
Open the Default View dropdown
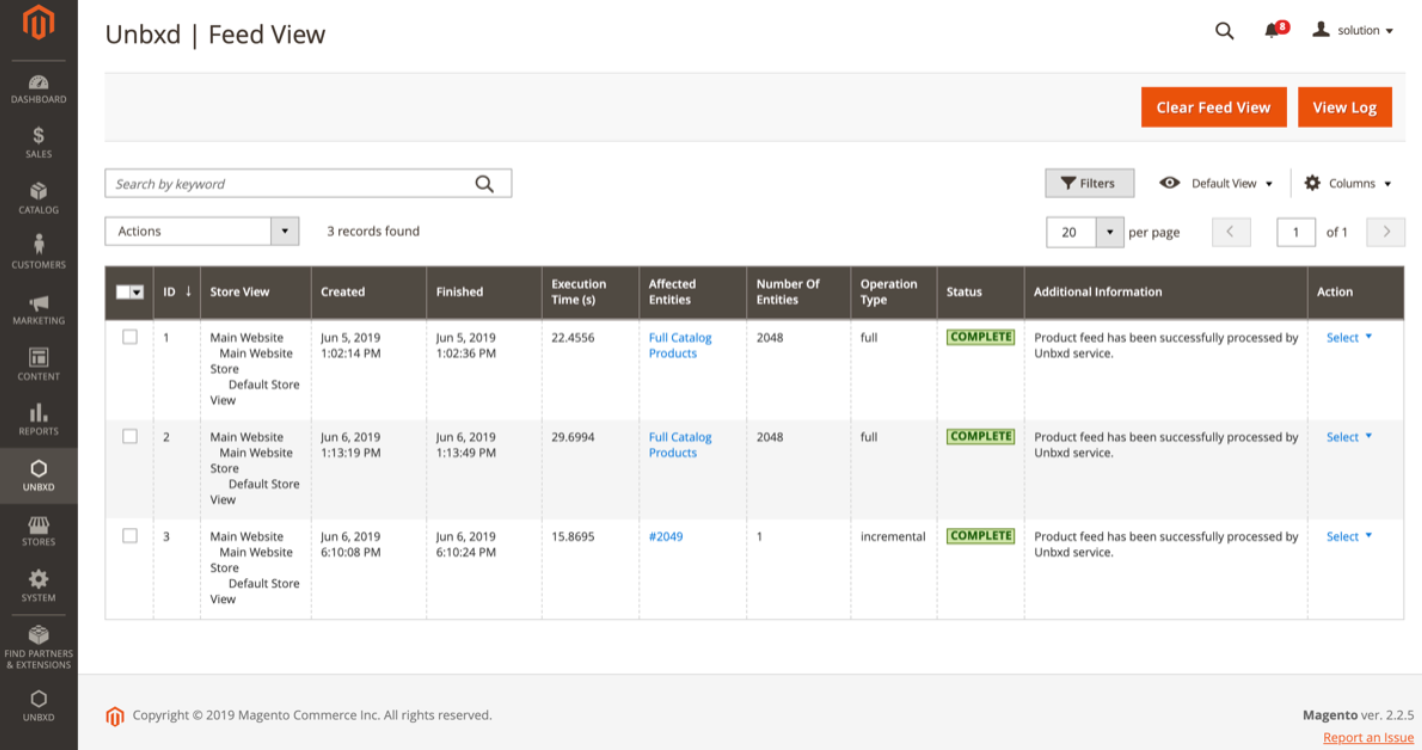[1217, 184]
